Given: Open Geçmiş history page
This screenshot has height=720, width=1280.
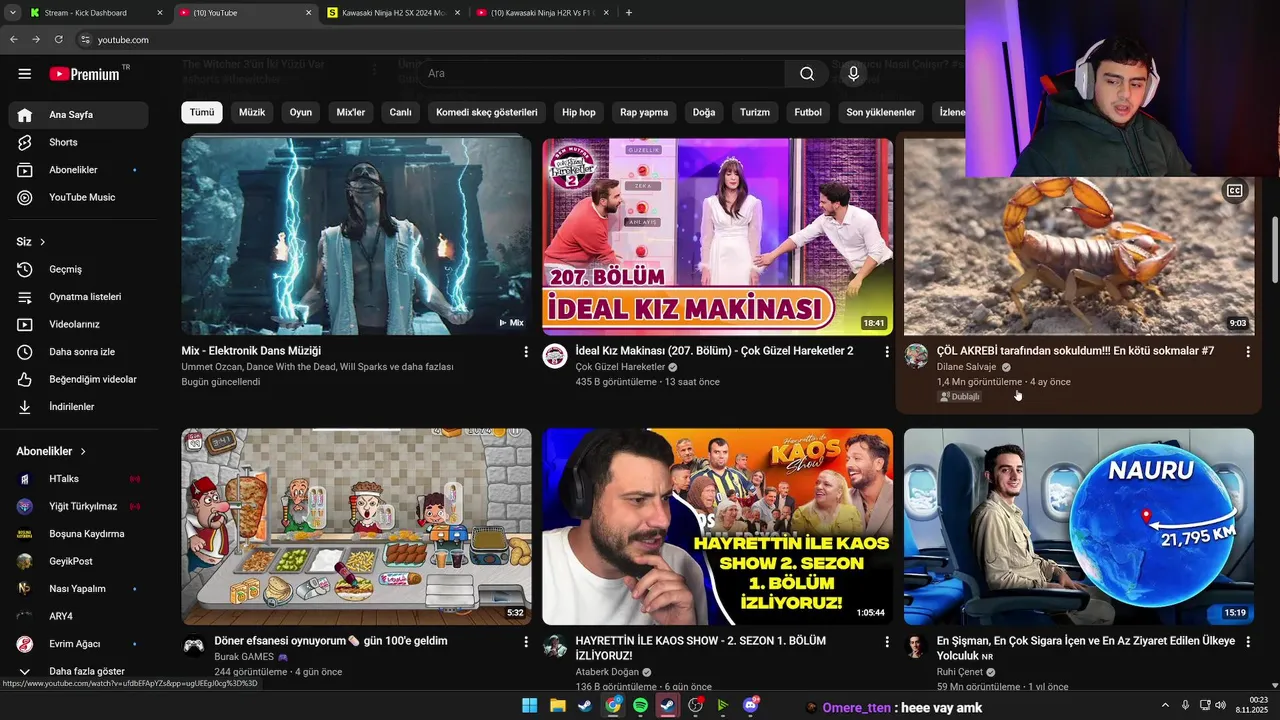Looking at the screenshot, I should [x=78, y=269].
